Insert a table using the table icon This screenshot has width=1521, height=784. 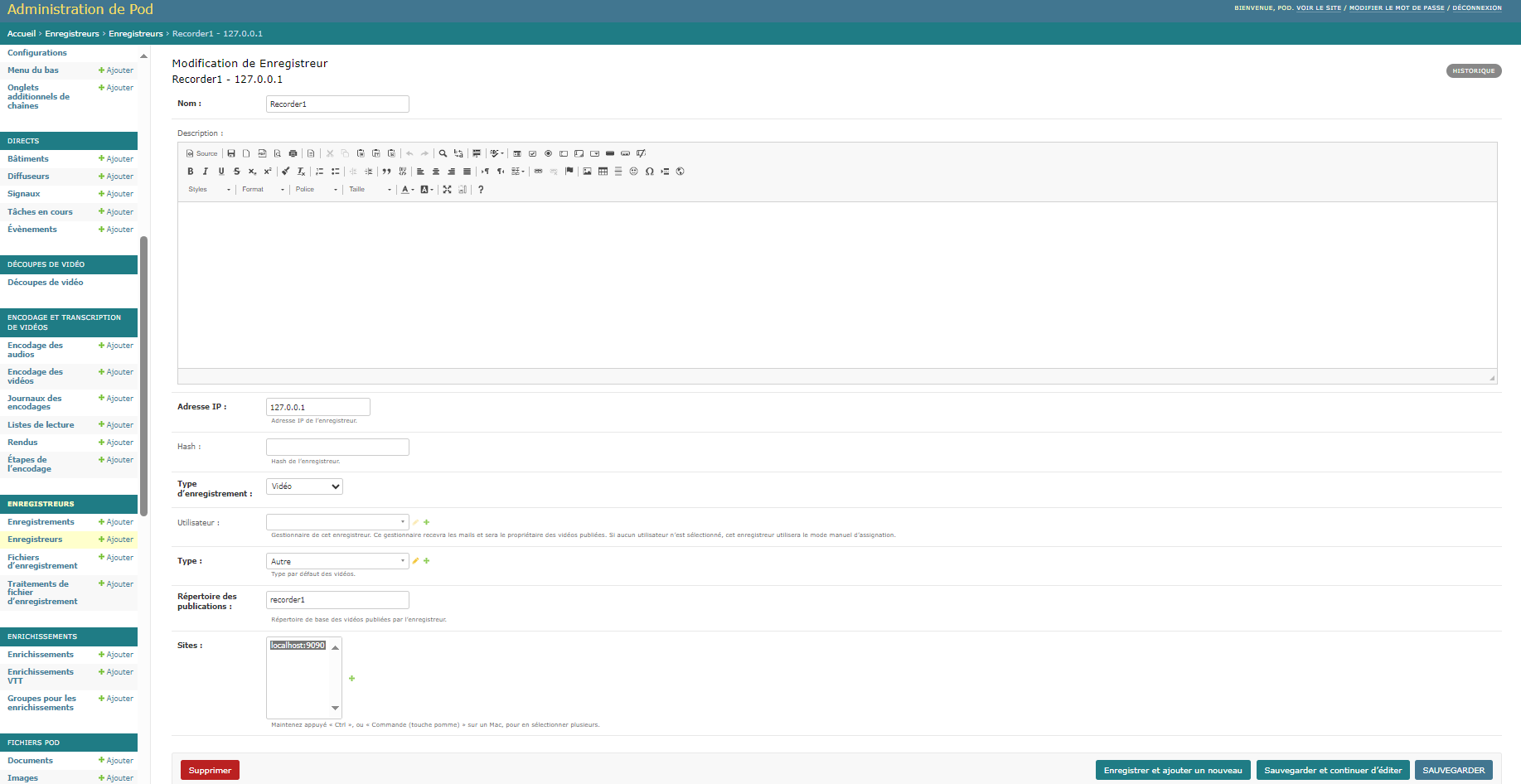point(603,172)
